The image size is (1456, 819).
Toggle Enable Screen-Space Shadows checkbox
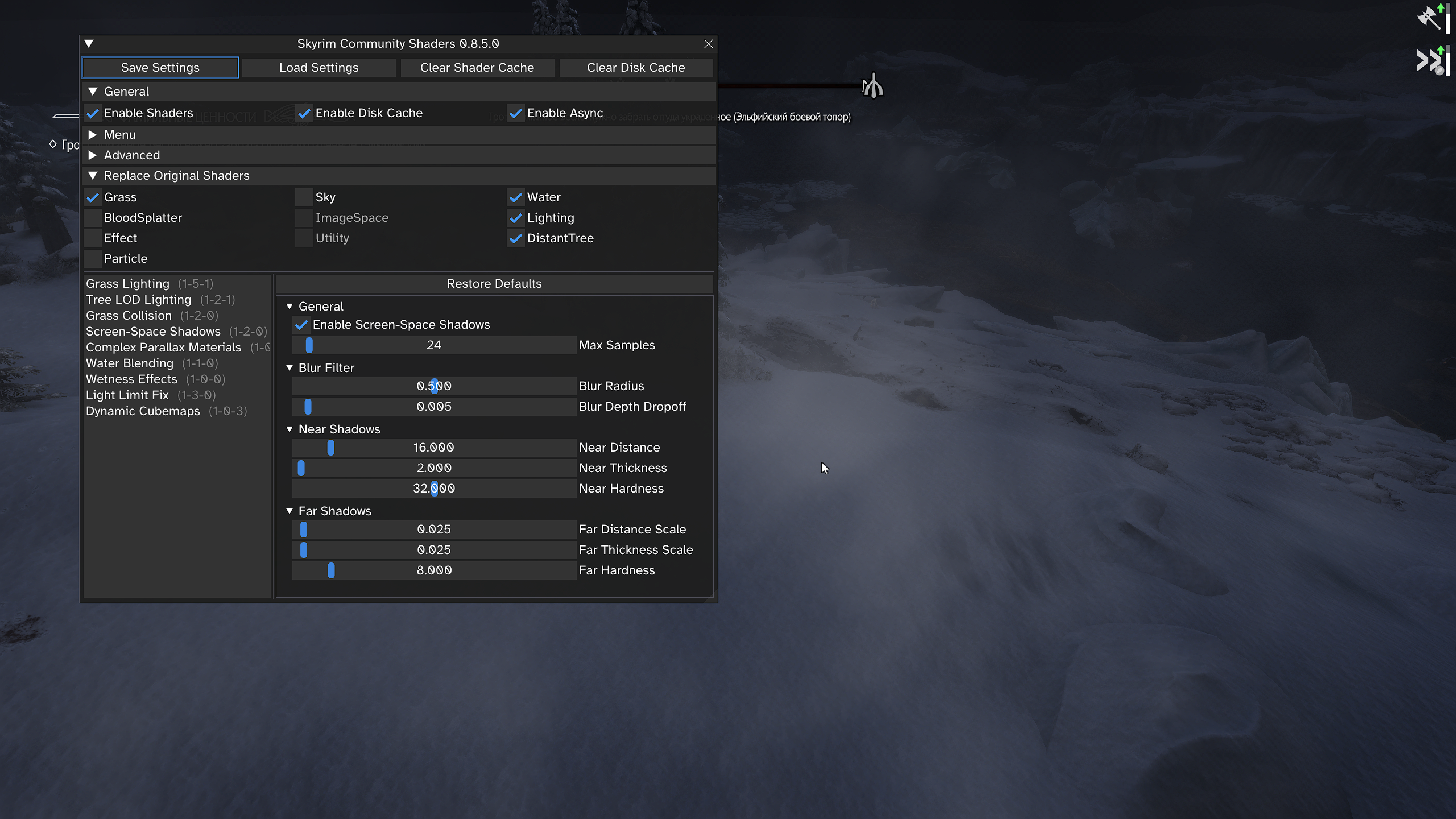pos(301,325)
